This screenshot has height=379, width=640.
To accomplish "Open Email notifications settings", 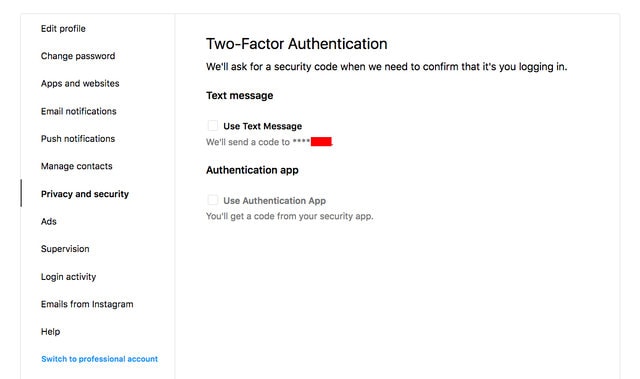I will point(79,111).
